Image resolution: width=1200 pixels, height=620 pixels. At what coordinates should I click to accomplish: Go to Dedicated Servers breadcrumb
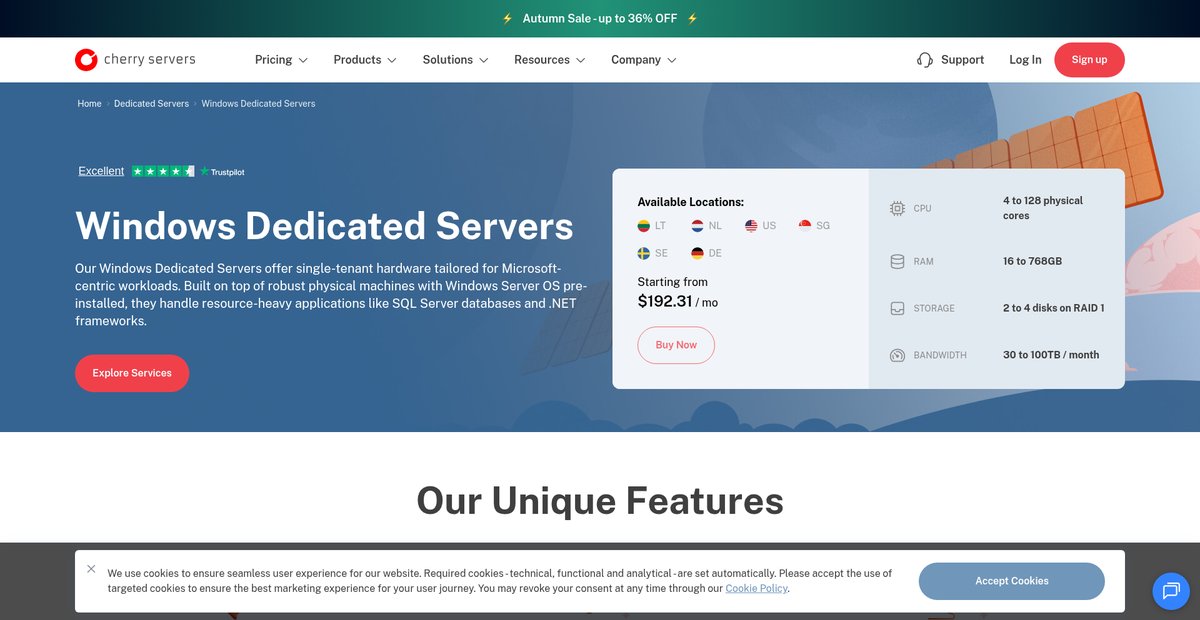coord(151,104)
